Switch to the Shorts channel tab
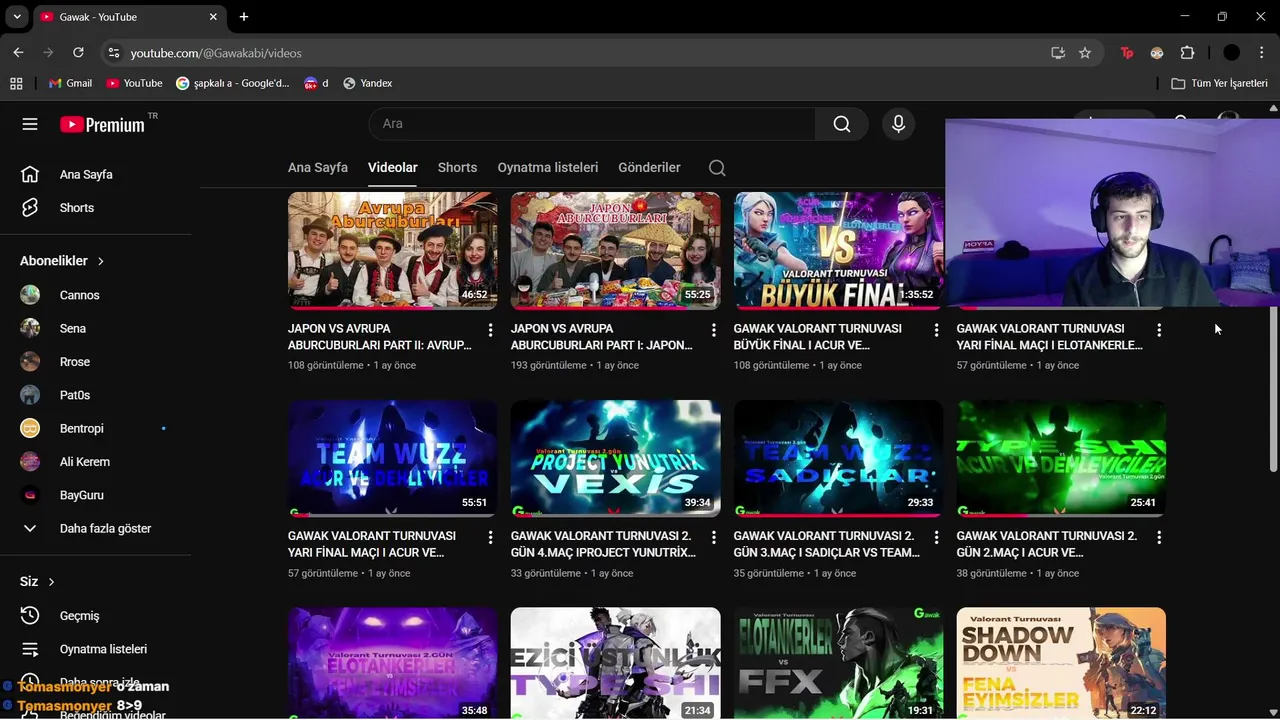Viewport: 1280px width, 720px height. click(x=457, y=168)
